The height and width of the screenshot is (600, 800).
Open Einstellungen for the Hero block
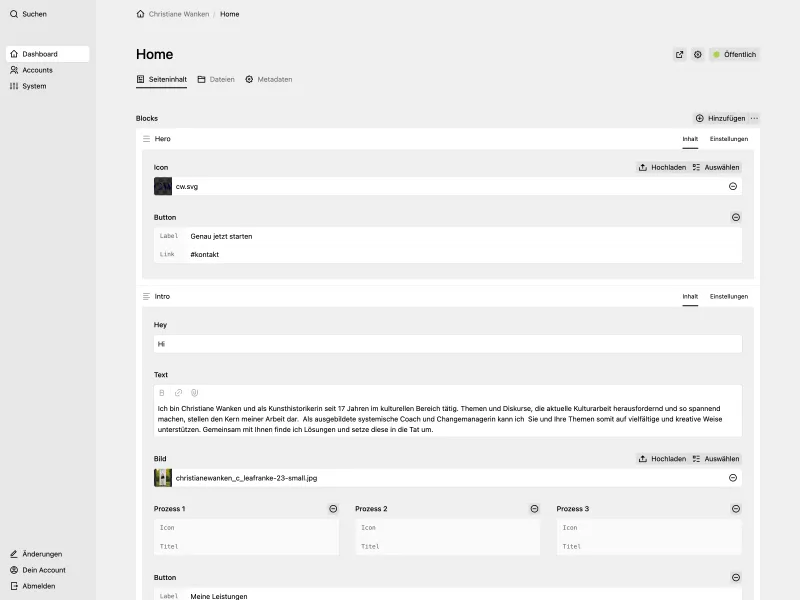coord(729,139)
